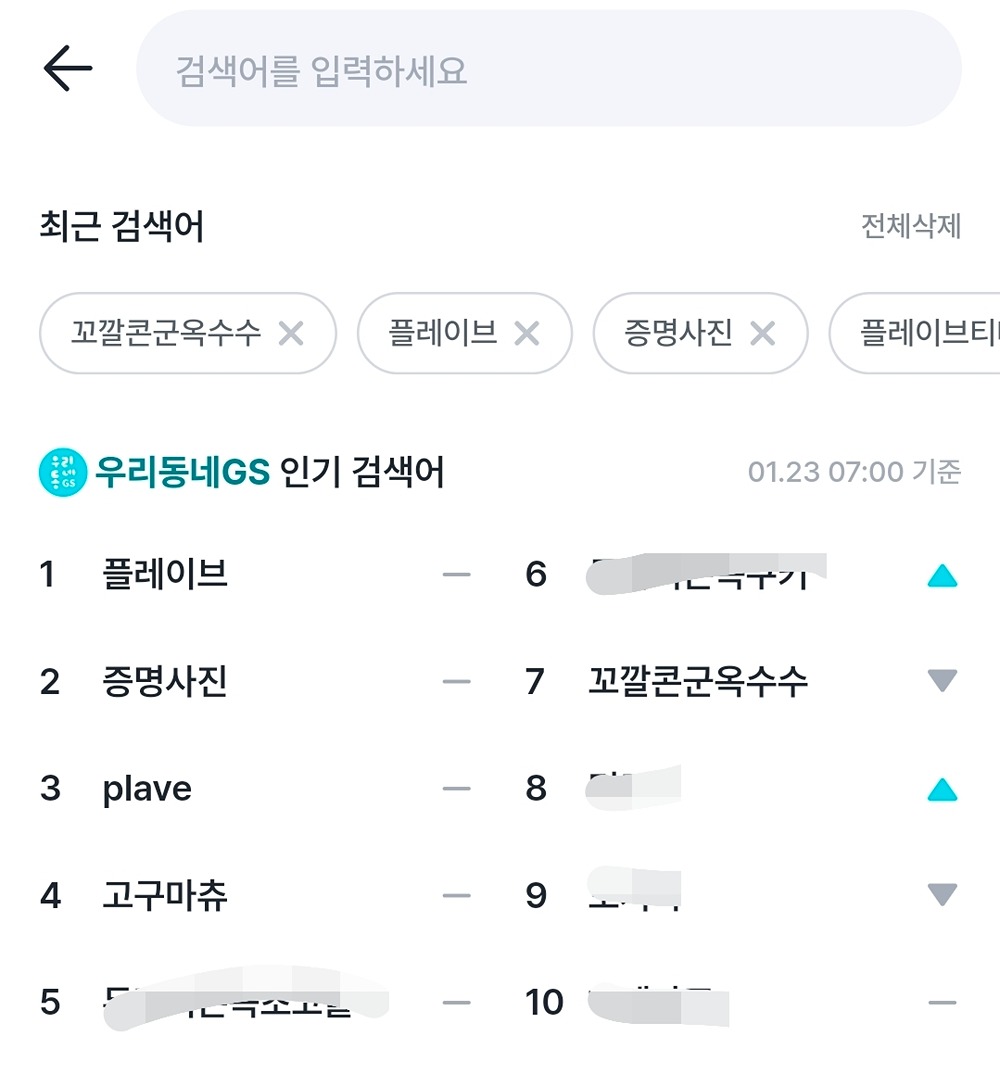1000x1074 pixels.
Task: Remove 증명사진 recent search chip
Action: (x=763, y=333)
